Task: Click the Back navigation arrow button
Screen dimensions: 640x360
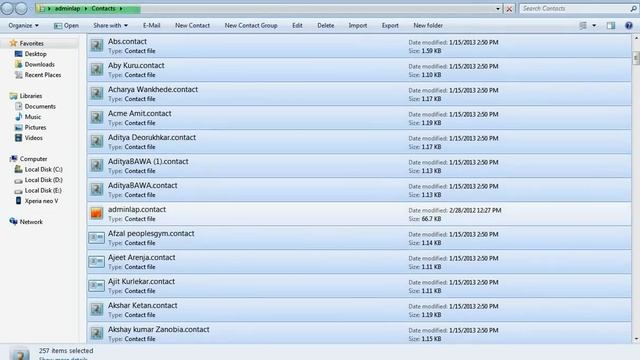Action: pyautogui.click(x=7, y=8)
